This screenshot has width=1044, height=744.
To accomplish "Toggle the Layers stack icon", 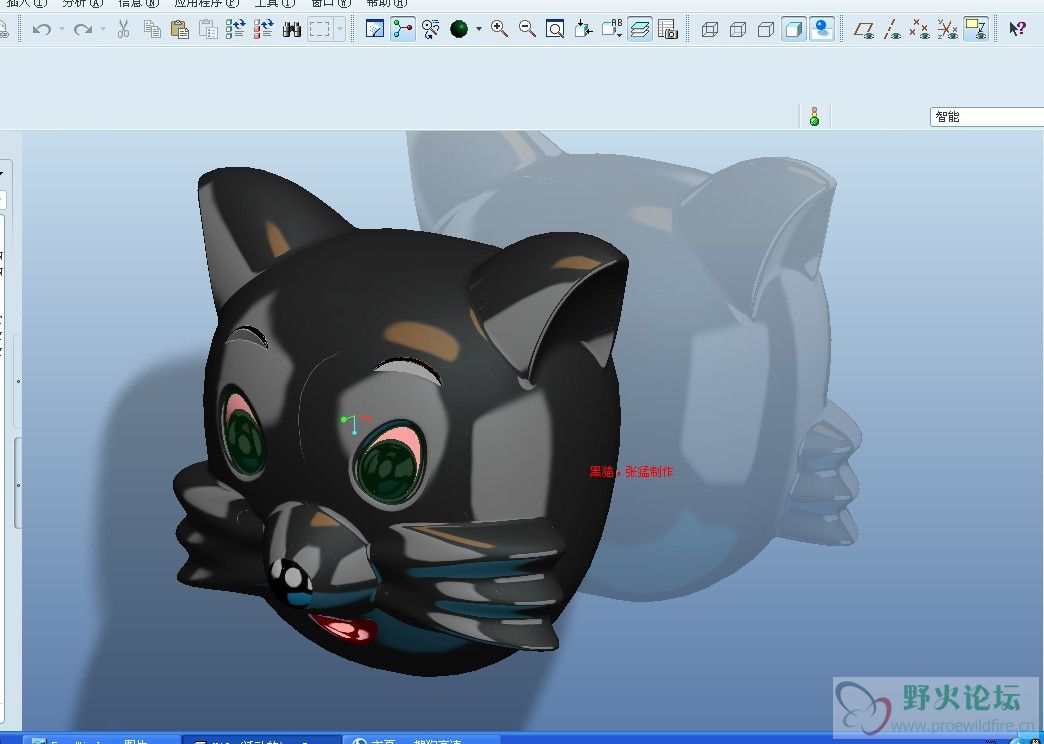I will pos(640,29).
